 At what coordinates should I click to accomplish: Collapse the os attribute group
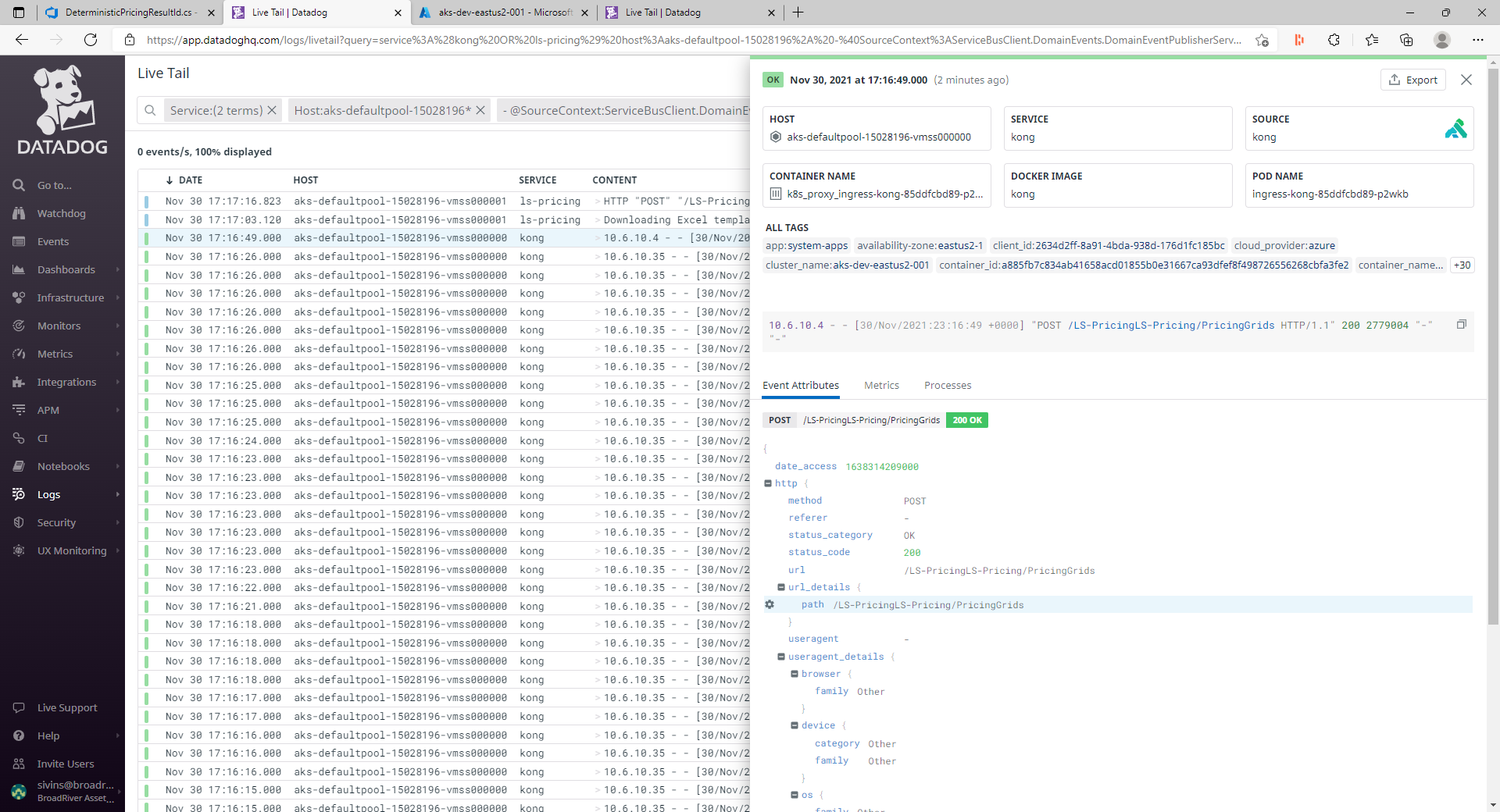click(795, 795)
